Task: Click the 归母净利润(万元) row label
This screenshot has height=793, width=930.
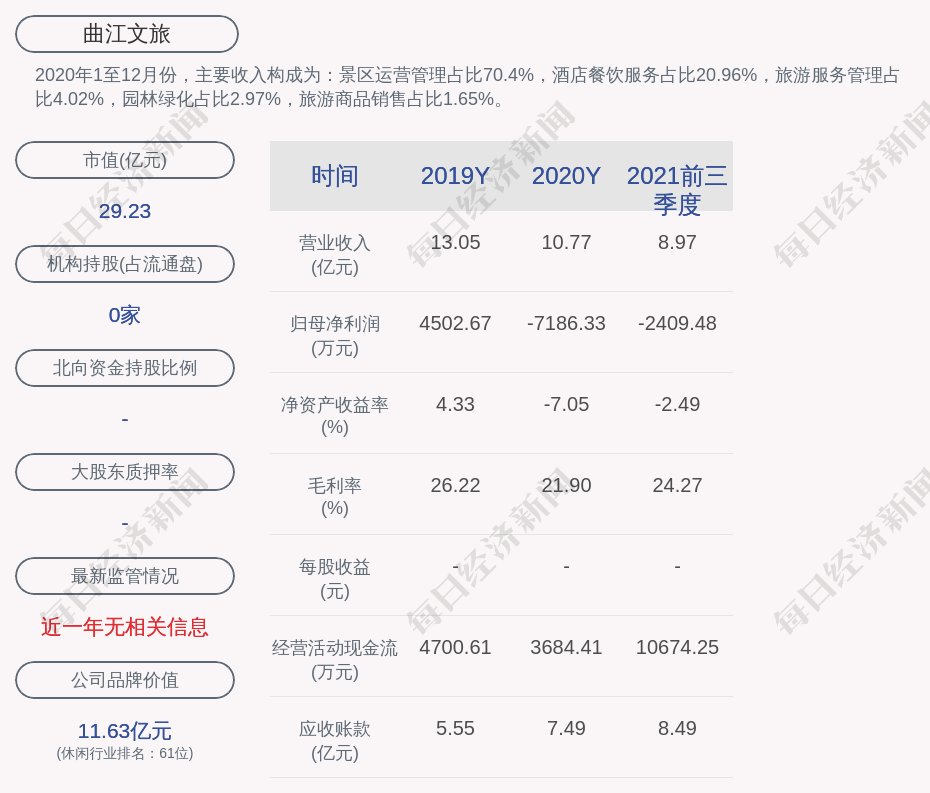Action: click(335, 336)
